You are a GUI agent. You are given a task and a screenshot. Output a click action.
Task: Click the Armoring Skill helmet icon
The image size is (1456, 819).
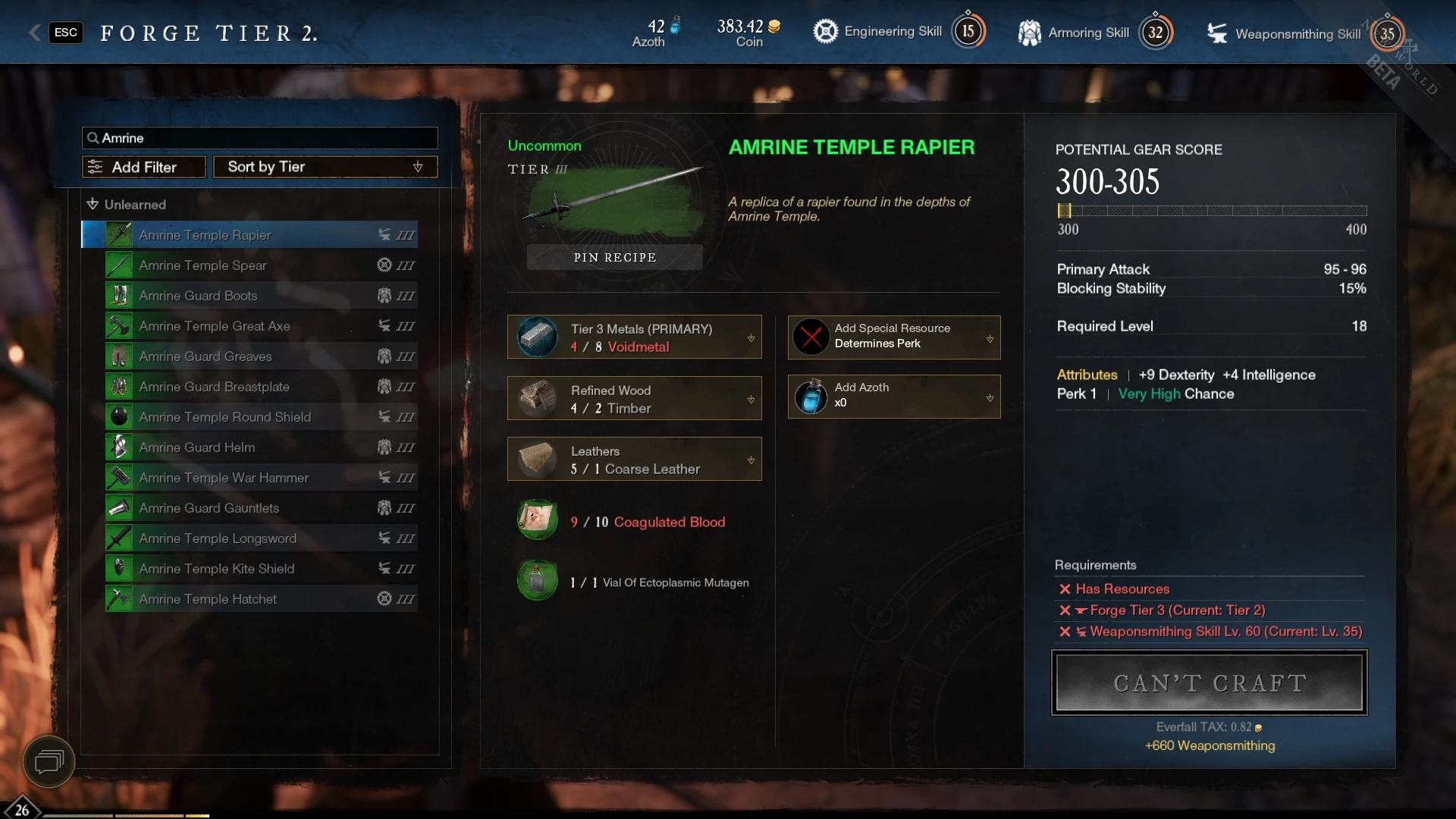(x=1029, y=33)
